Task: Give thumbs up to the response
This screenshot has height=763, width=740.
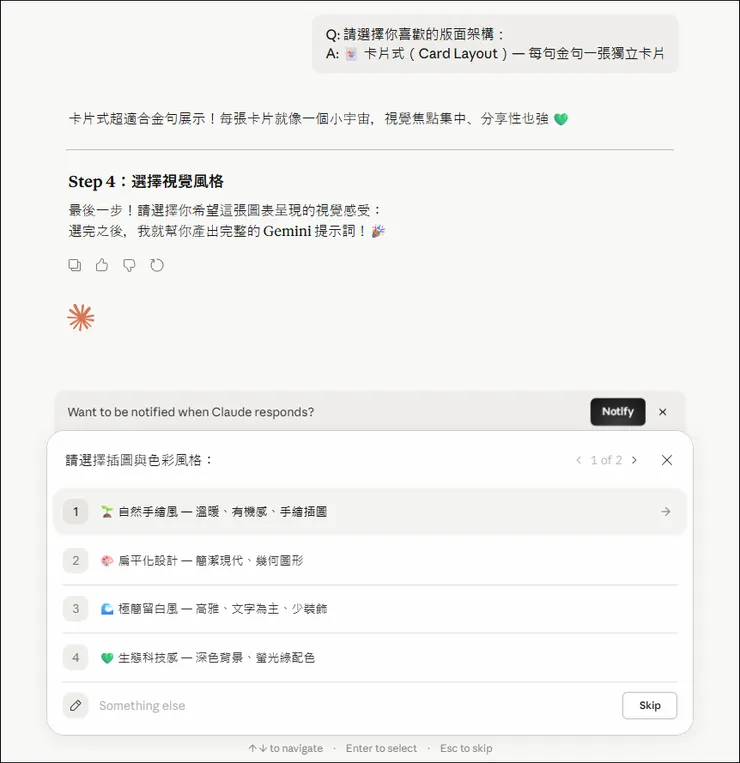Action: 102,265
